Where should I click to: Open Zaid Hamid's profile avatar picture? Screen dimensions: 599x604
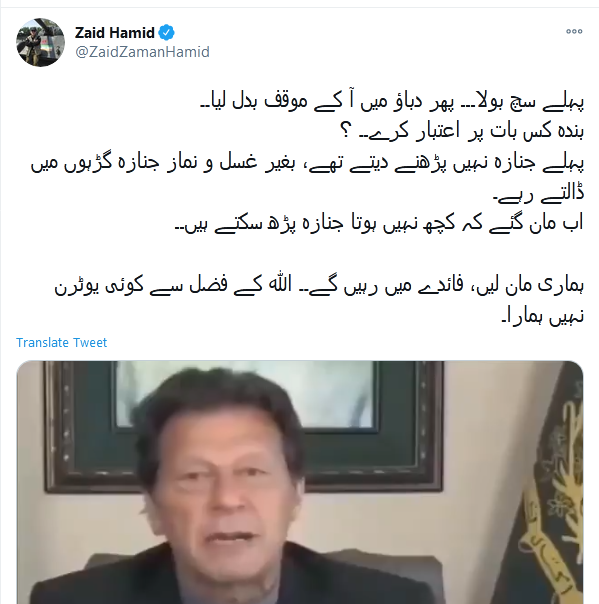coord(40,42)
